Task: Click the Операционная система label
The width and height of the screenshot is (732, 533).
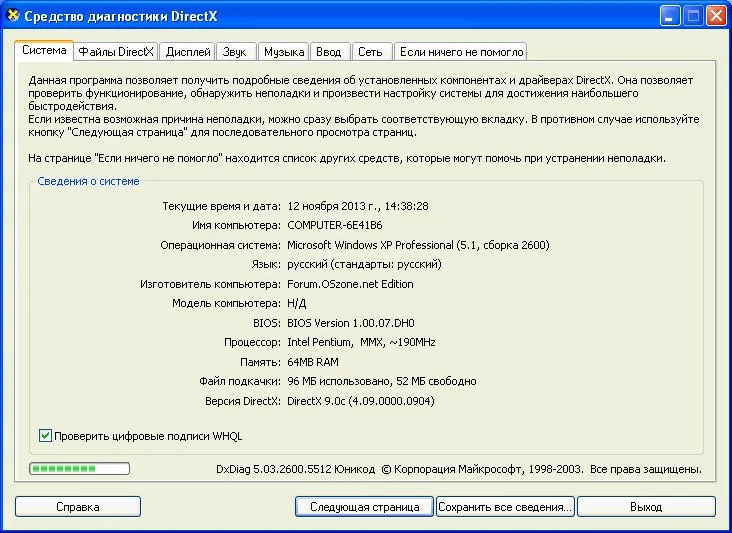Action: tap(220, 245)
